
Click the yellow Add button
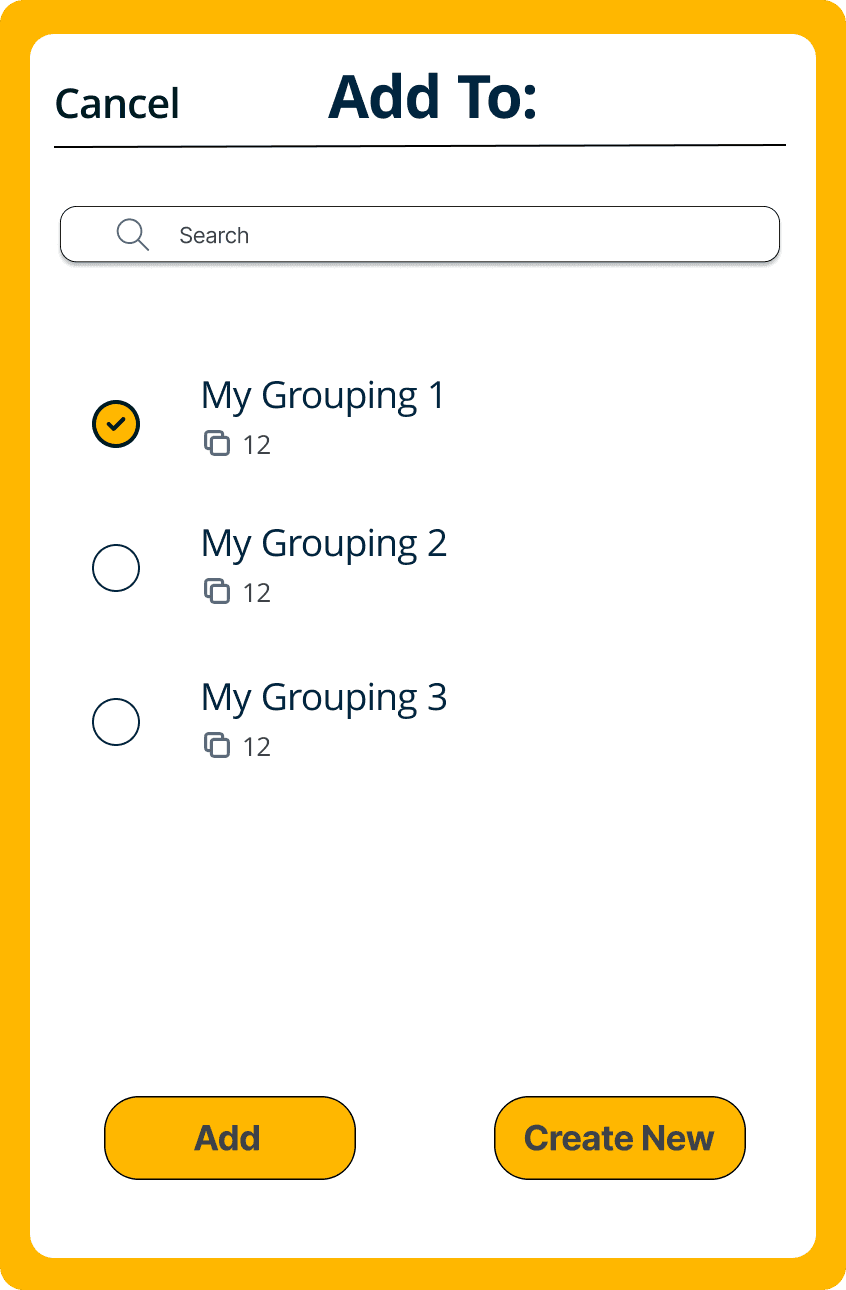(x=230, y=1138)
